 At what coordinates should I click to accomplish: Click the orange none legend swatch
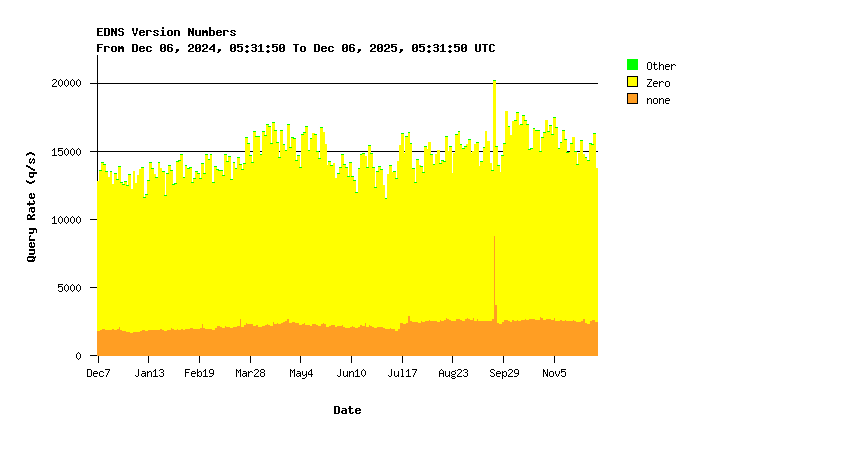click(x=632, y=99)
